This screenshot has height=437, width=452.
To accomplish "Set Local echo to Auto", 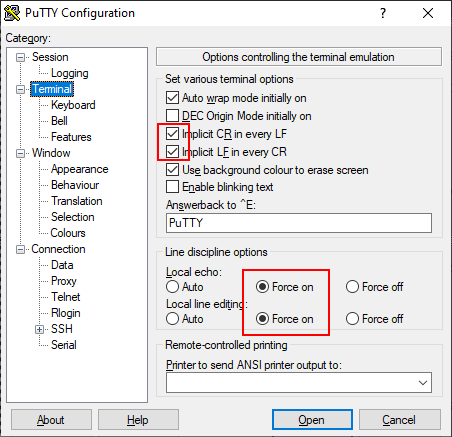I will pos(172,287).
